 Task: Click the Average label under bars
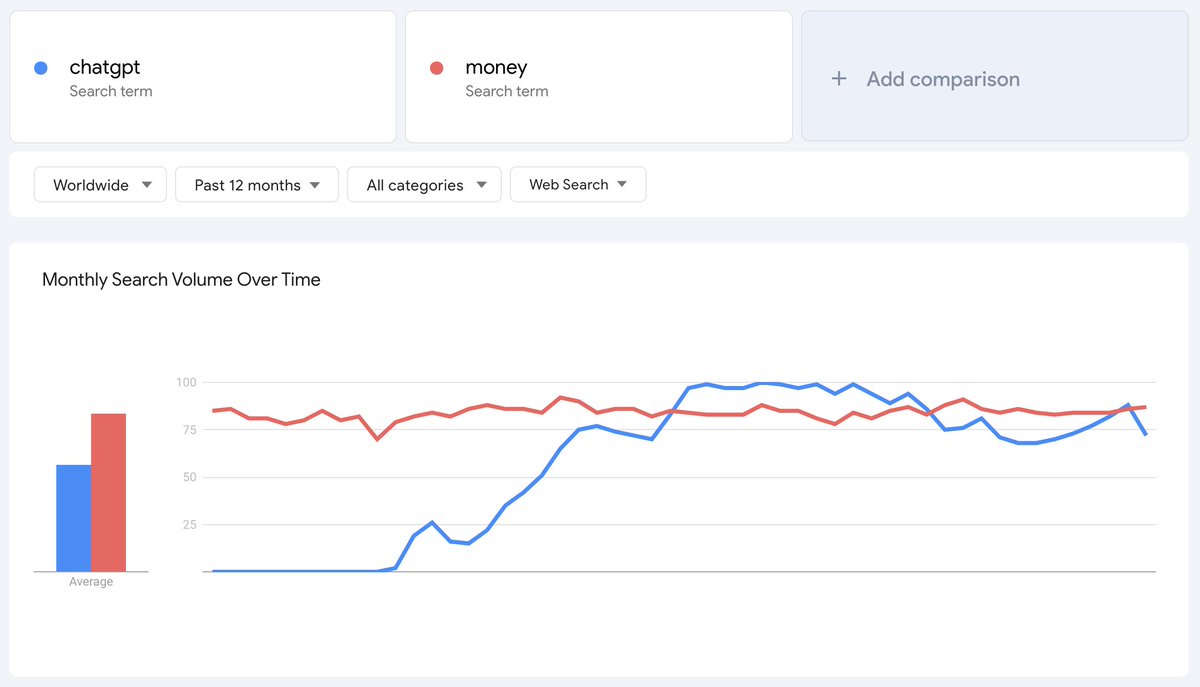pyautogui.click(x=91, y=582)
